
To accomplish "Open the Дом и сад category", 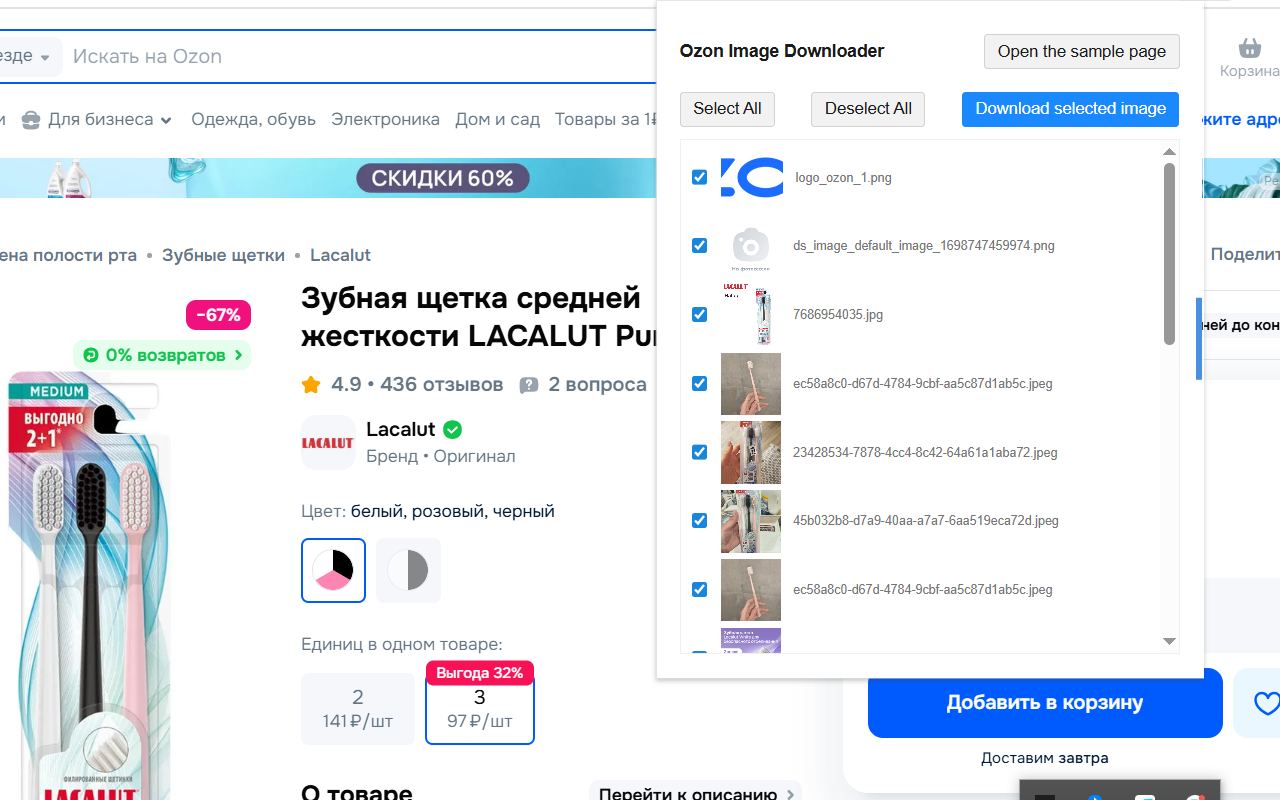I will coord(498,119).
